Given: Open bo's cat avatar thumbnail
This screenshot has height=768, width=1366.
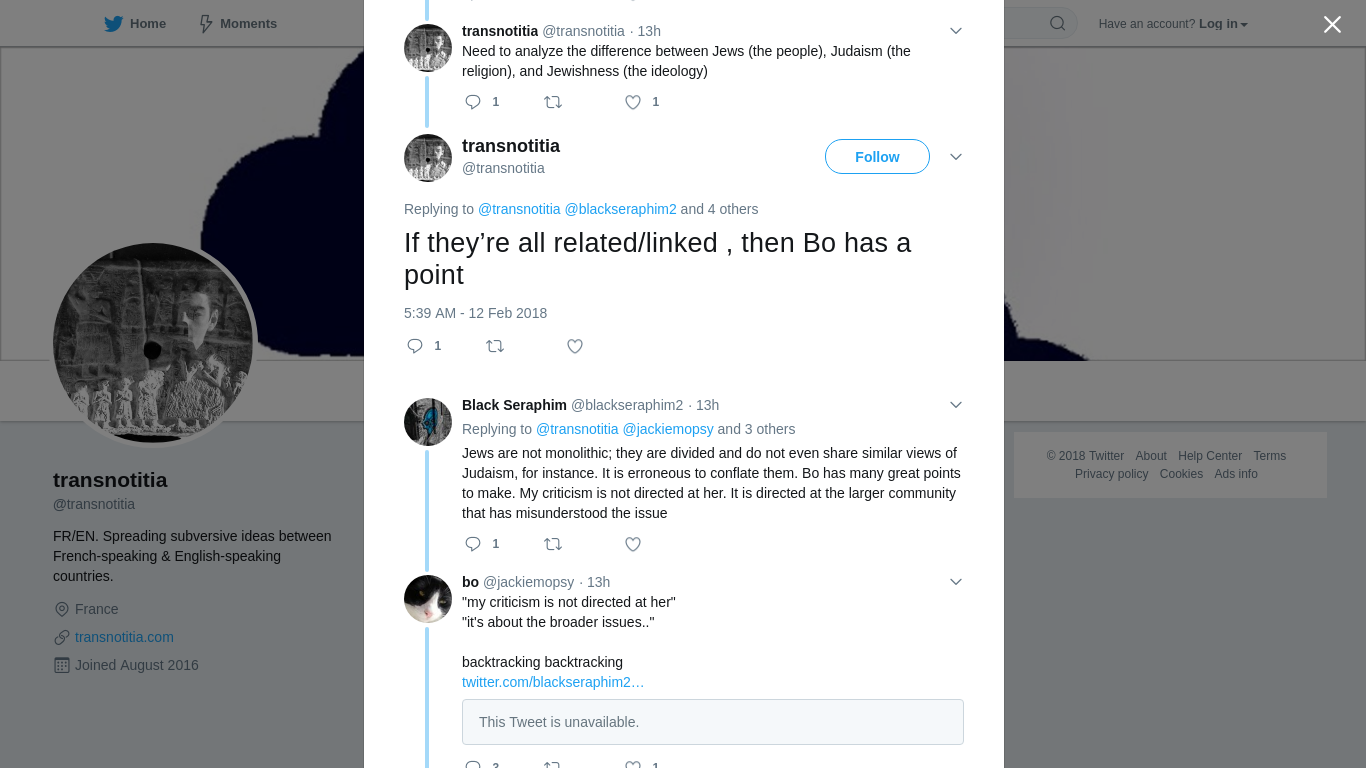Looking at the screenshot, I should point(428,599).
